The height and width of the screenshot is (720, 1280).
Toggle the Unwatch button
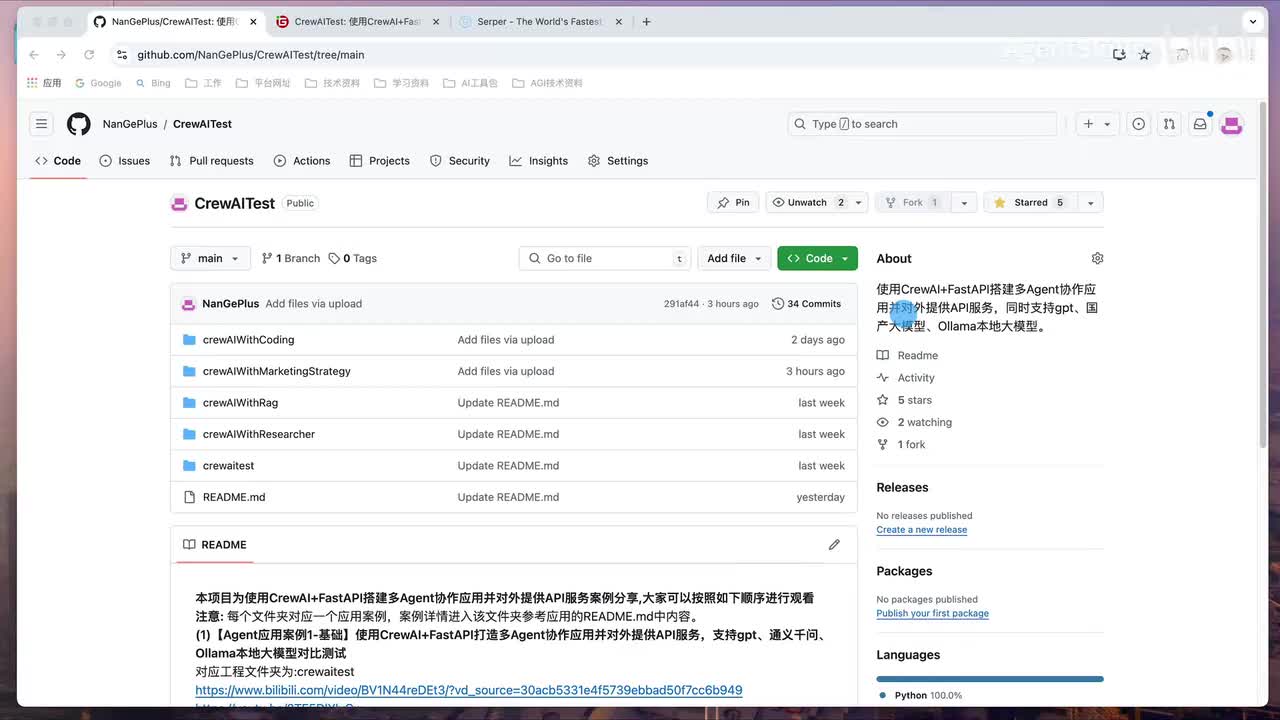pyautogui.click(x=806, y=202)
